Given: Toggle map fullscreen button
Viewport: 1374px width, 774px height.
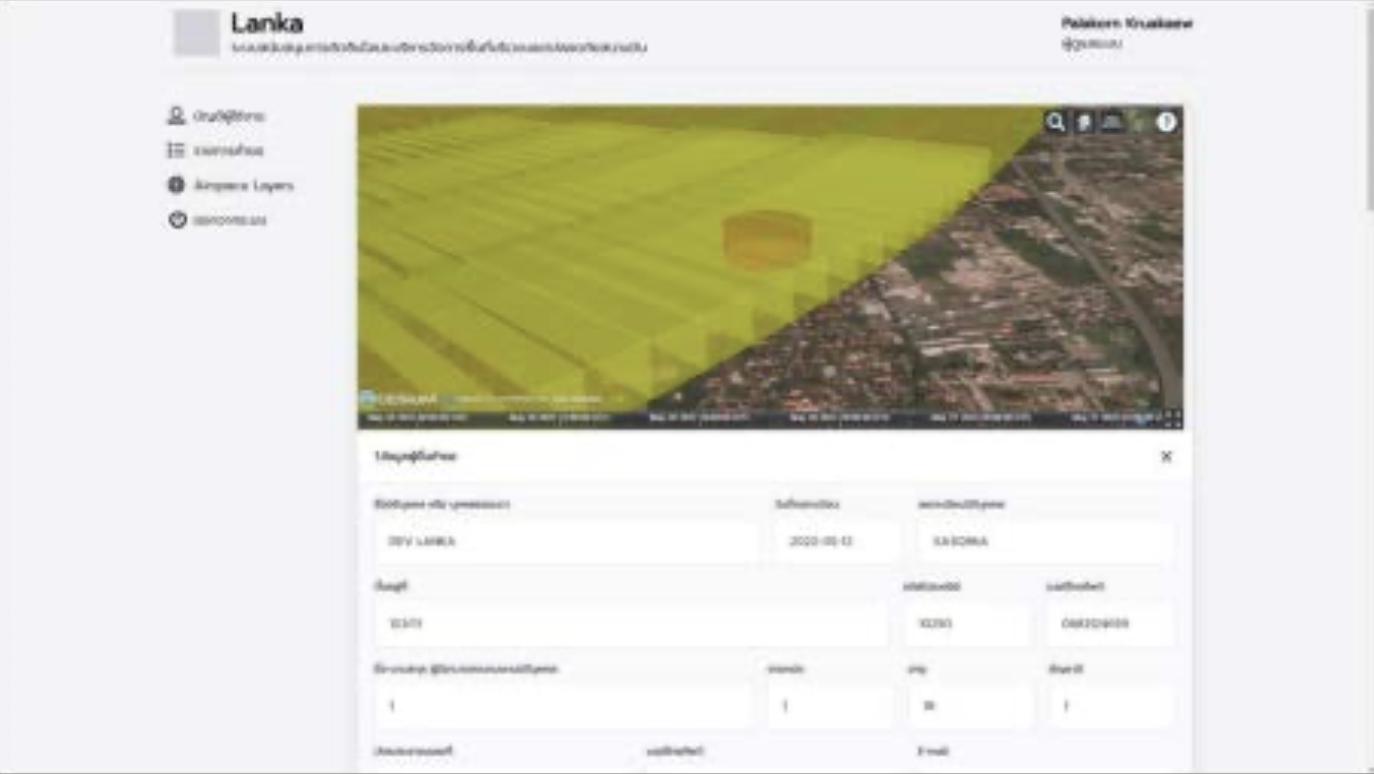Looking at the screenshot, I should pos(1174,418).
